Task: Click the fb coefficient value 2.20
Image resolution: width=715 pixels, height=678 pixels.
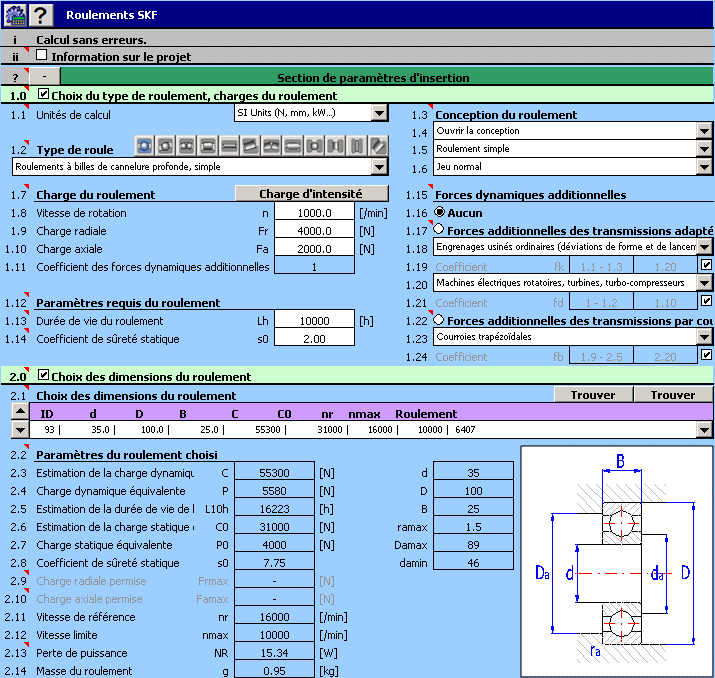Action: click(x=665, y=357)
